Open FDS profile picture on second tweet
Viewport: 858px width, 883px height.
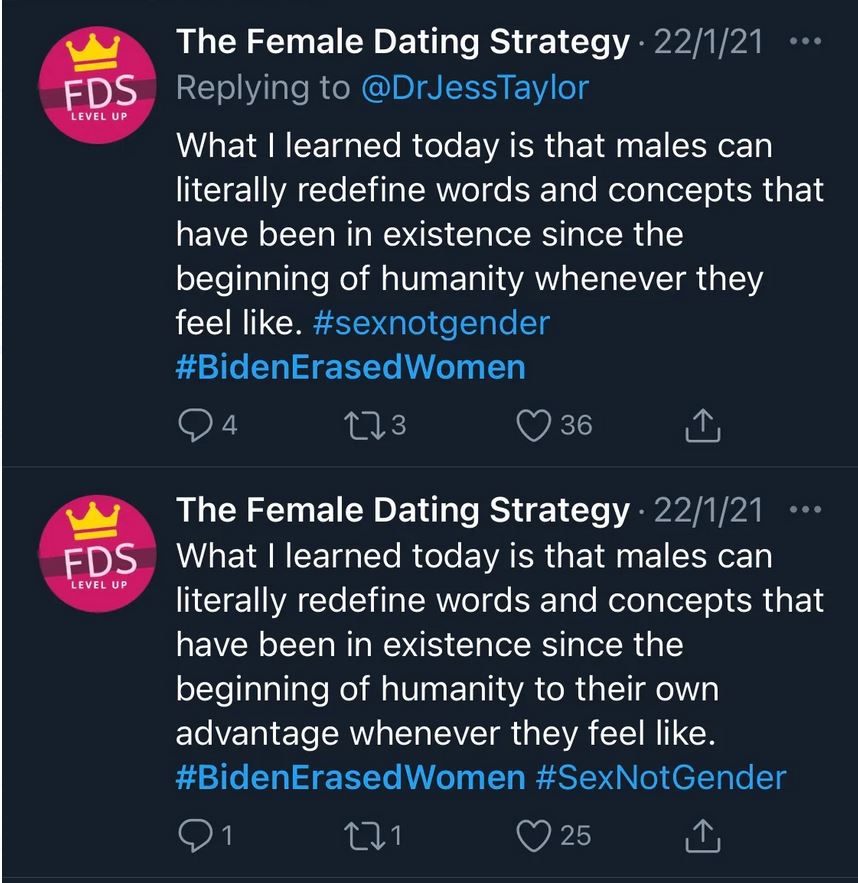click(x=88, y=556)
